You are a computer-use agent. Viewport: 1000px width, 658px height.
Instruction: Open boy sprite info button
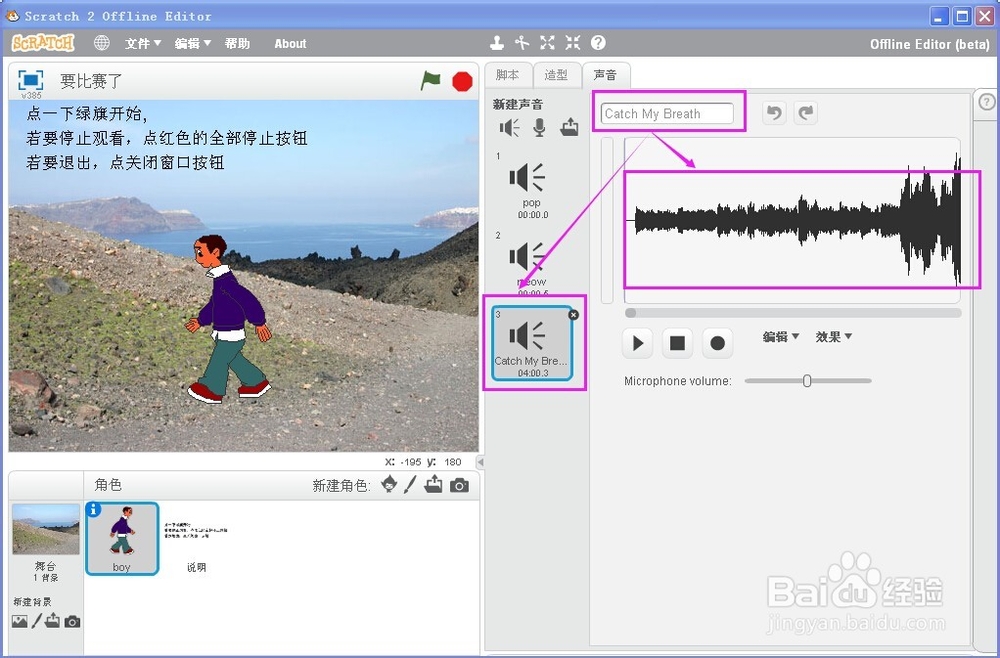94,509
